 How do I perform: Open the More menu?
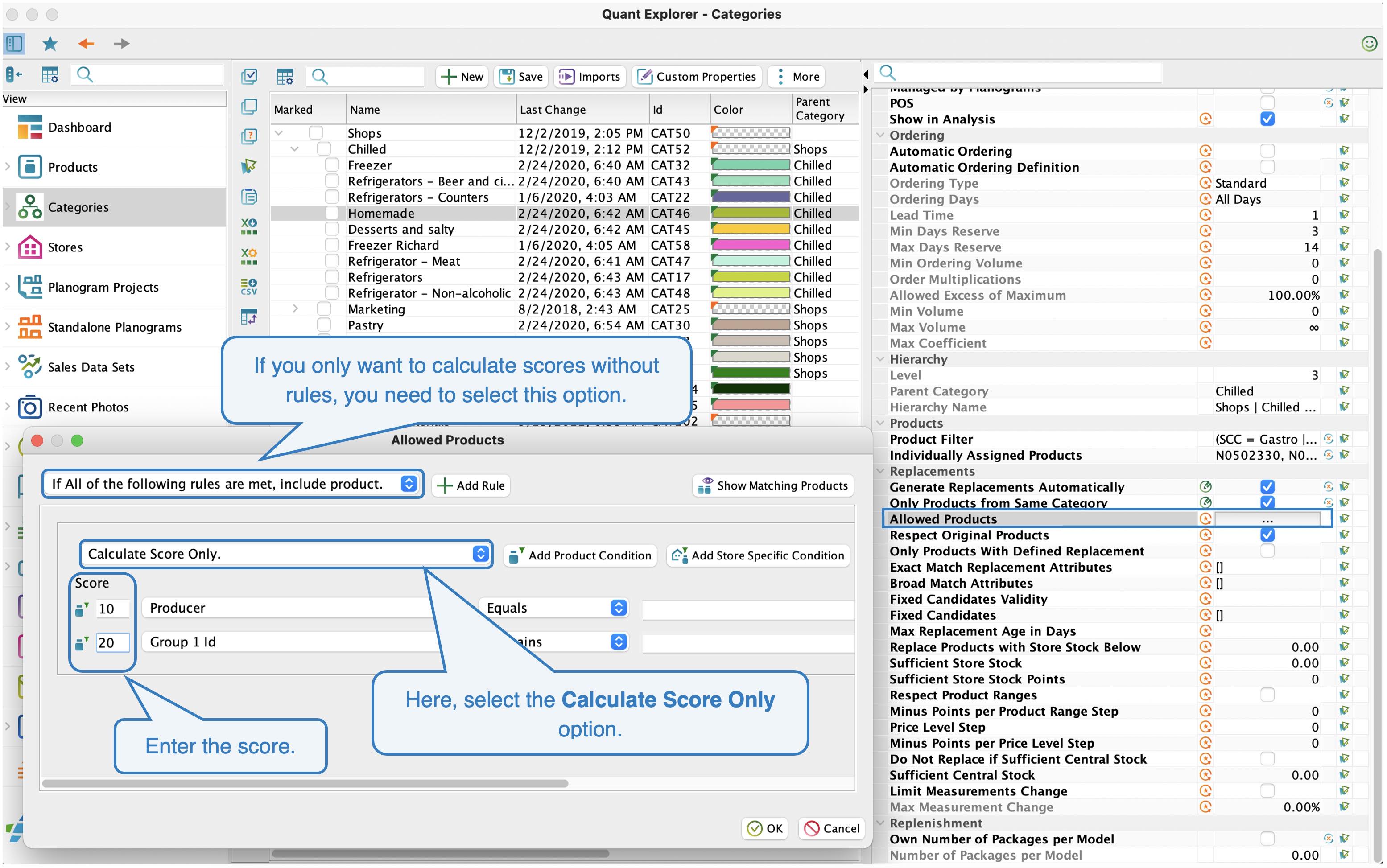(x=797, y=77)
